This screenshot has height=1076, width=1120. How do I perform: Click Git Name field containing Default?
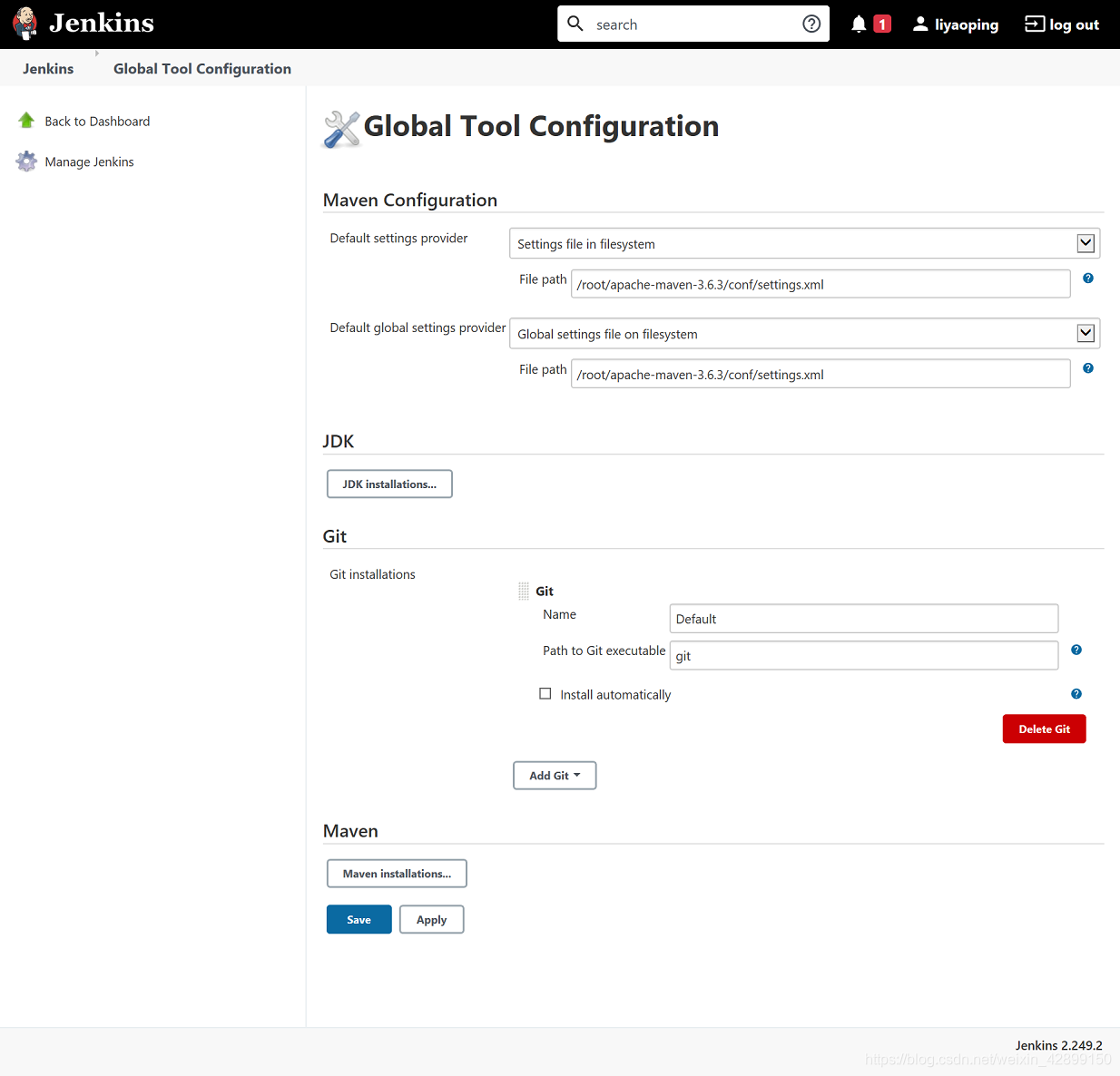pos(864,619)
